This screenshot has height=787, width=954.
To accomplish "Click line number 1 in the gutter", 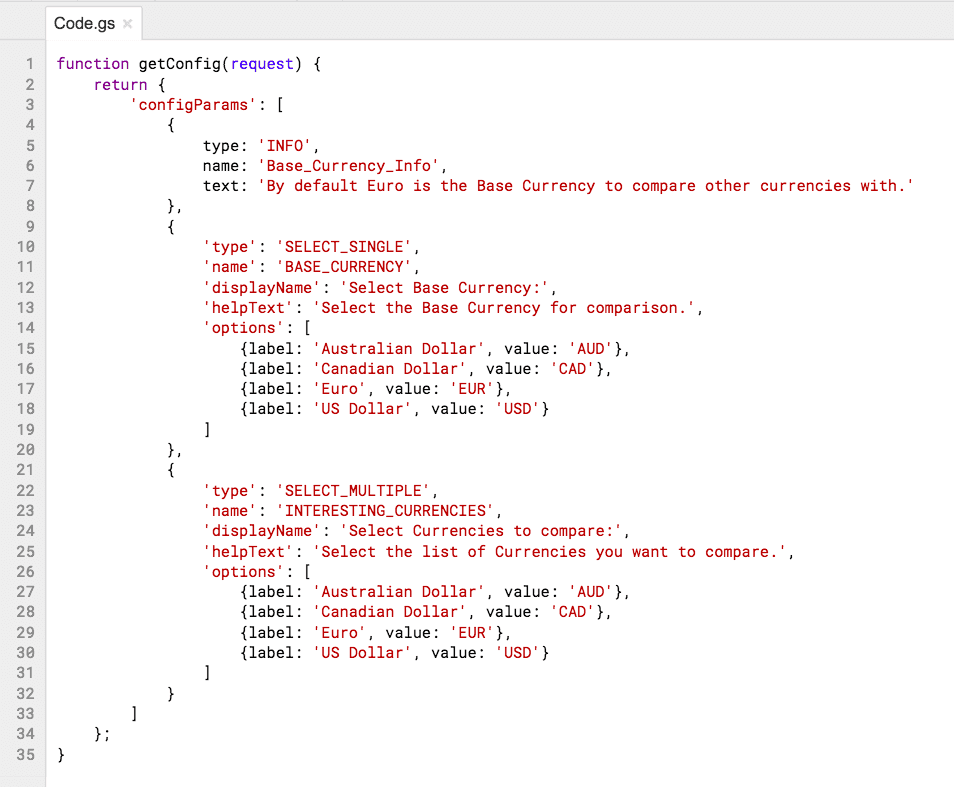I will click(29, 63).
